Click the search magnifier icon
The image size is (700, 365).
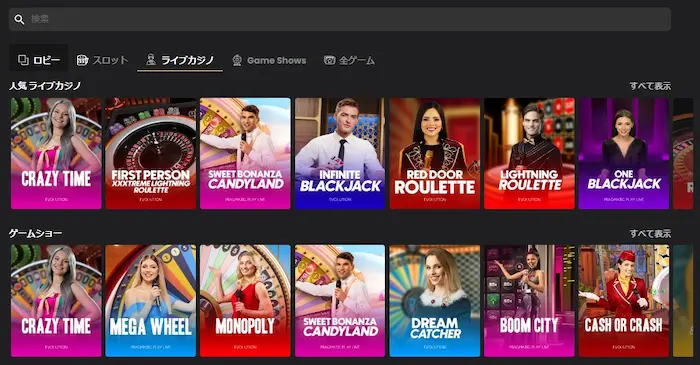[19, 19]
